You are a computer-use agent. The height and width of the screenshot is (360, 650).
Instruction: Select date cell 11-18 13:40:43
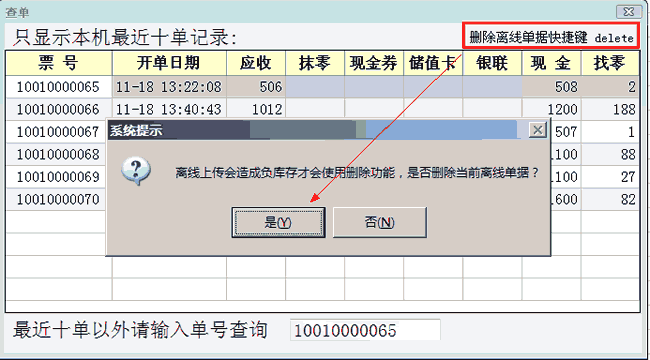coord(169,109)
